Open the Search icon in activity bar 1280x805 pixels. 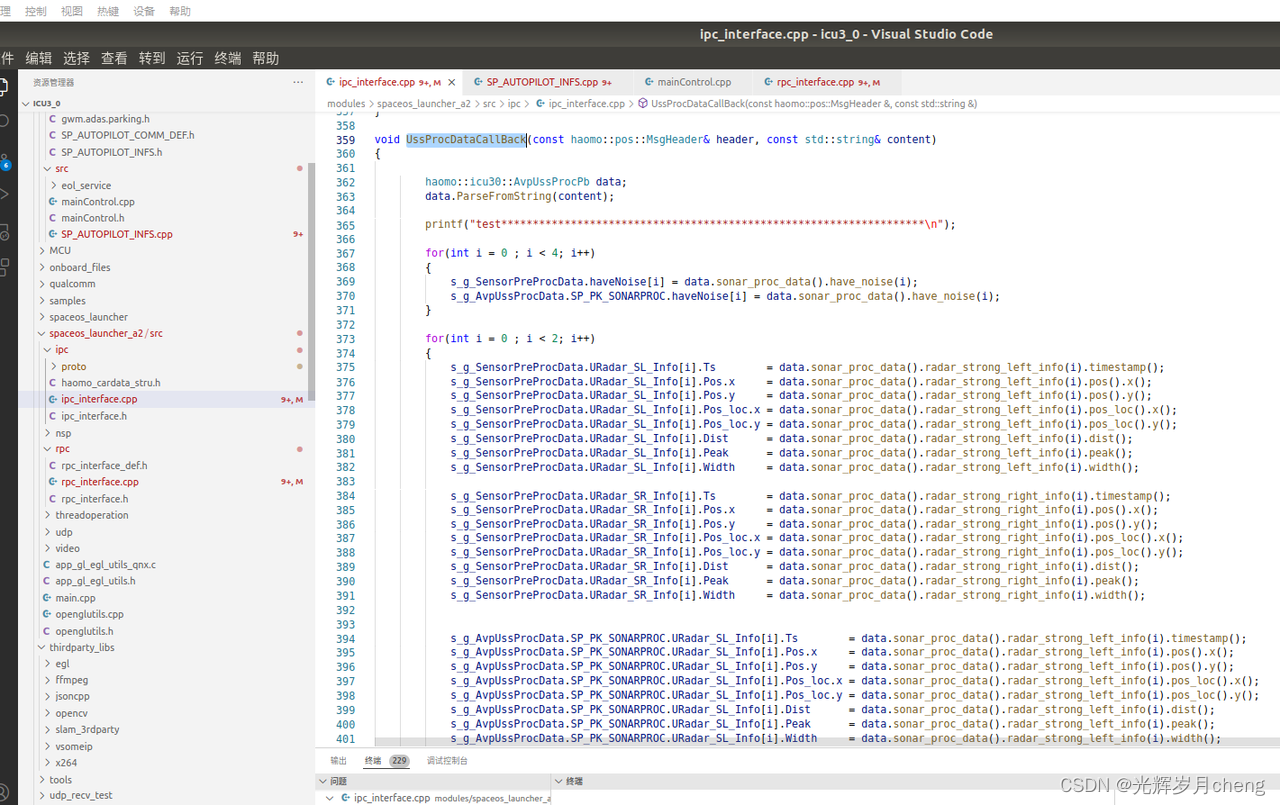(x=4, y=120)
